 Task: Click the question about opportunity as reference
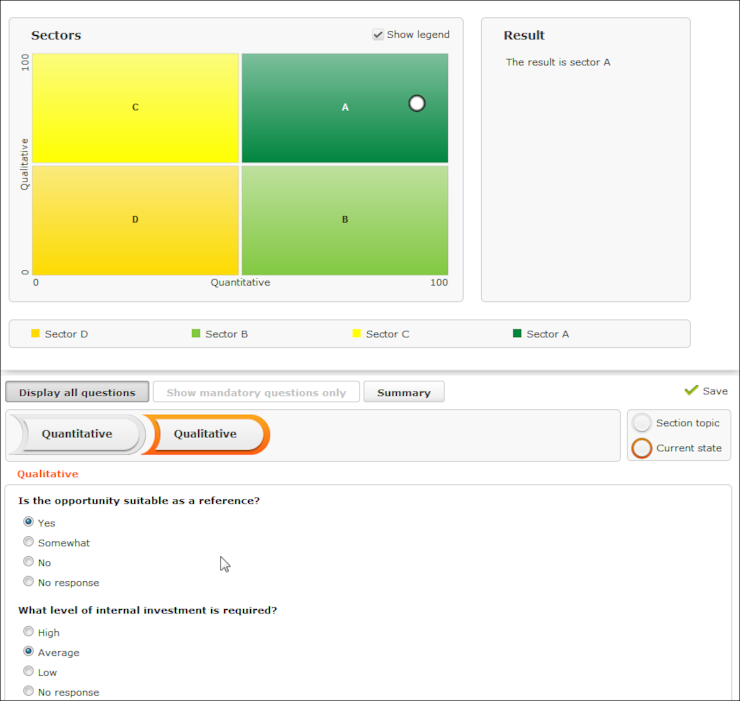click(x=139, y=501)
